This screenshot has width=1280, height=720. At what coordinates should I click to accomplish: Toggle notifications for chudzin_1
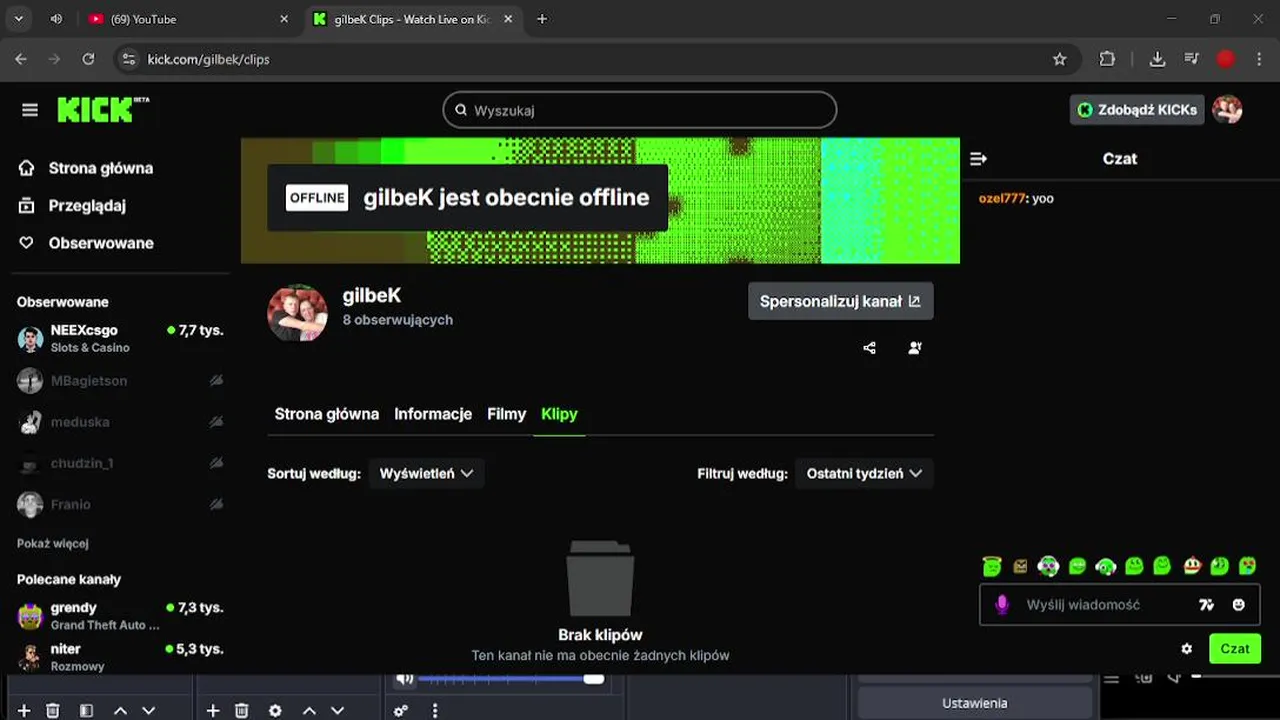tap(216, 463)
